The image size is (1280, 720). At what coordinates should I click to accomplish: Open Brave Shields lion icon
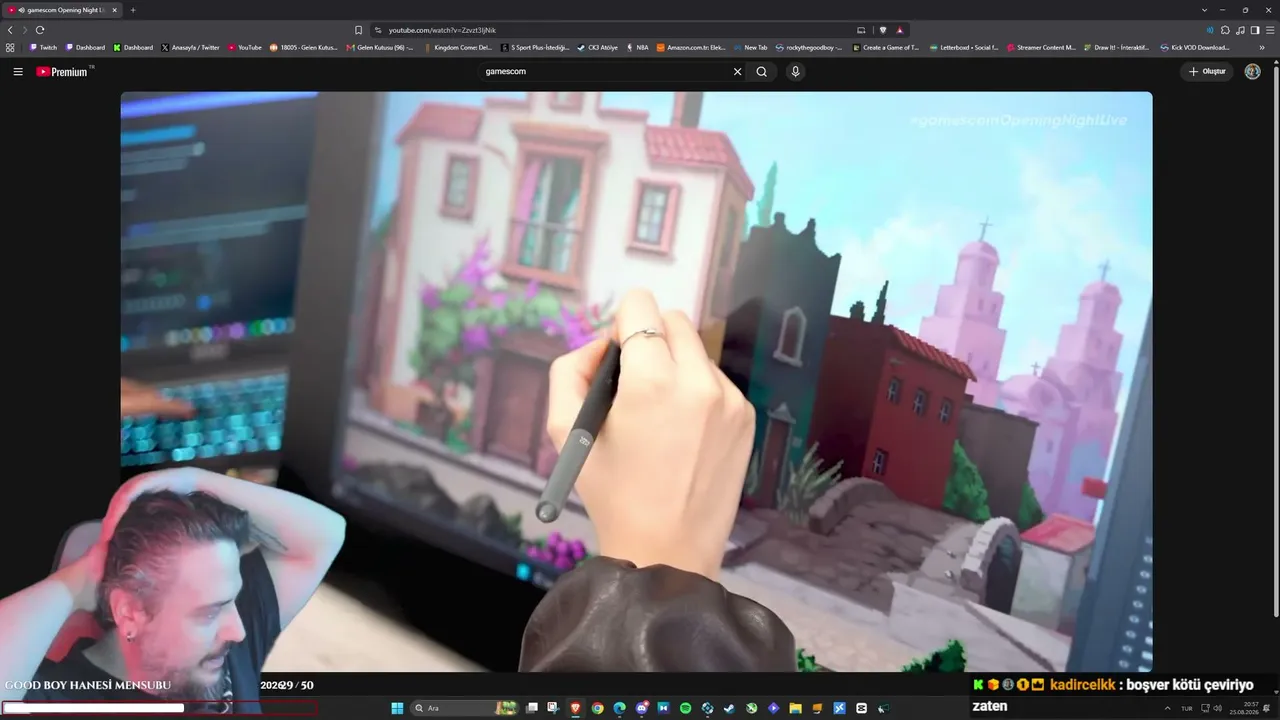883,30
